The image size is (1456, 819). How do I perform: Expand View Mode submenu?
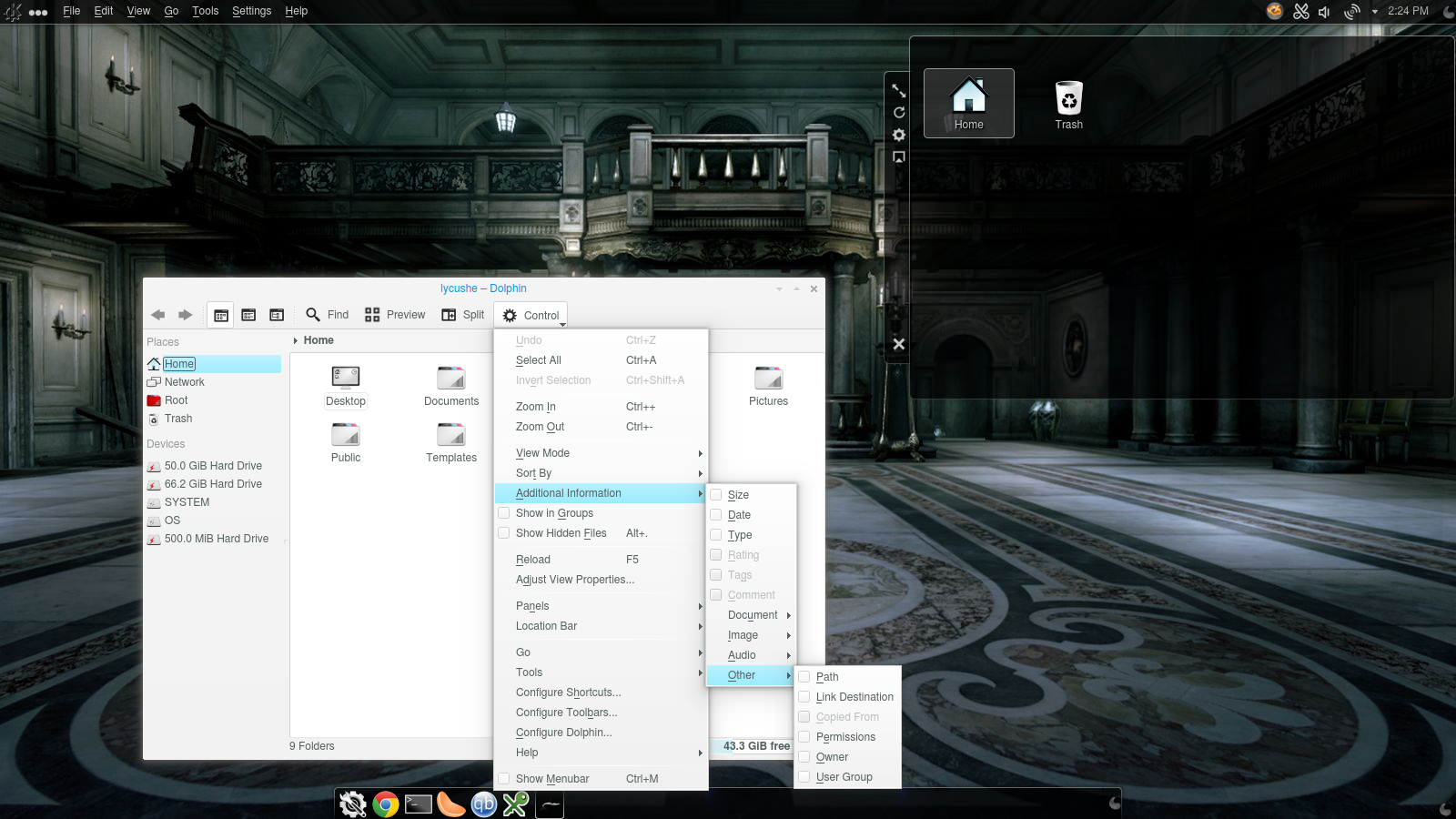tap(601, 453)
